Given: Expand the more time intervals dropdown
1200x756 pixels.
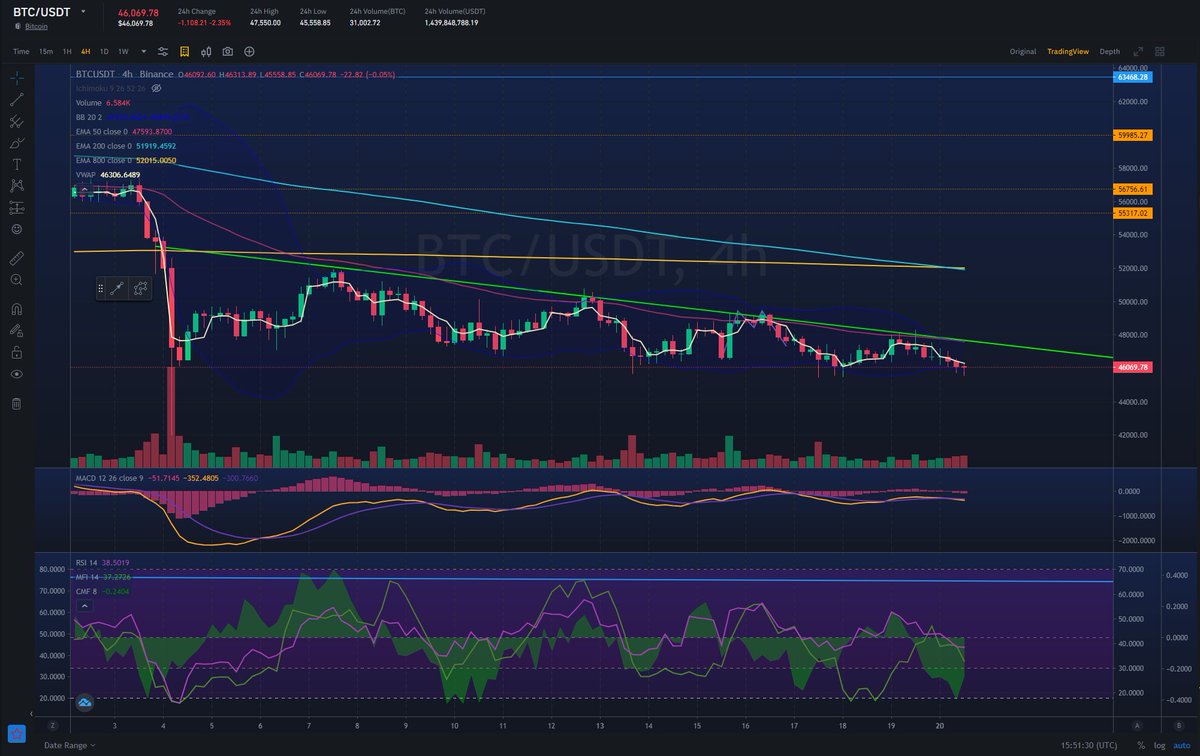Looking at the screenshot, I should pyautogui.click(x=145, y=51).
